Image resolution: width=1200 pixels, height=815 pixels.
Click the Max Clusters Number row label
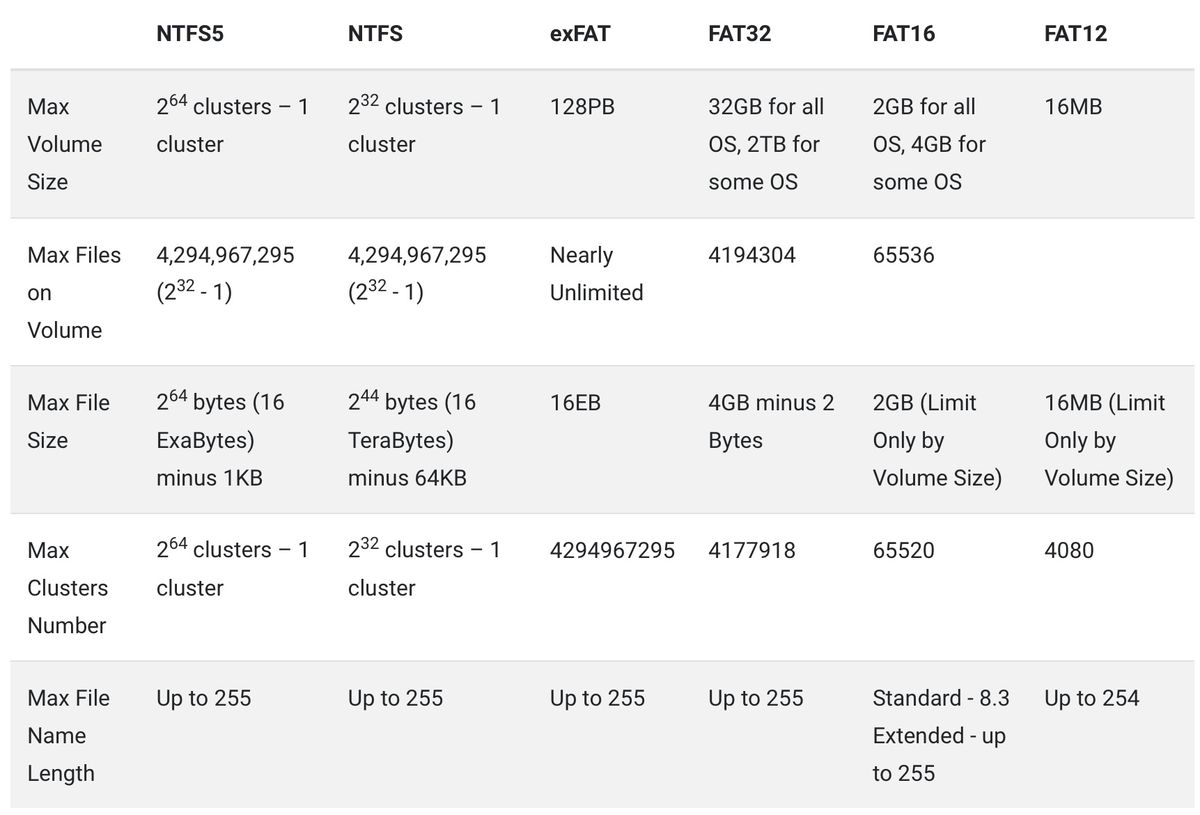point(67,587)
